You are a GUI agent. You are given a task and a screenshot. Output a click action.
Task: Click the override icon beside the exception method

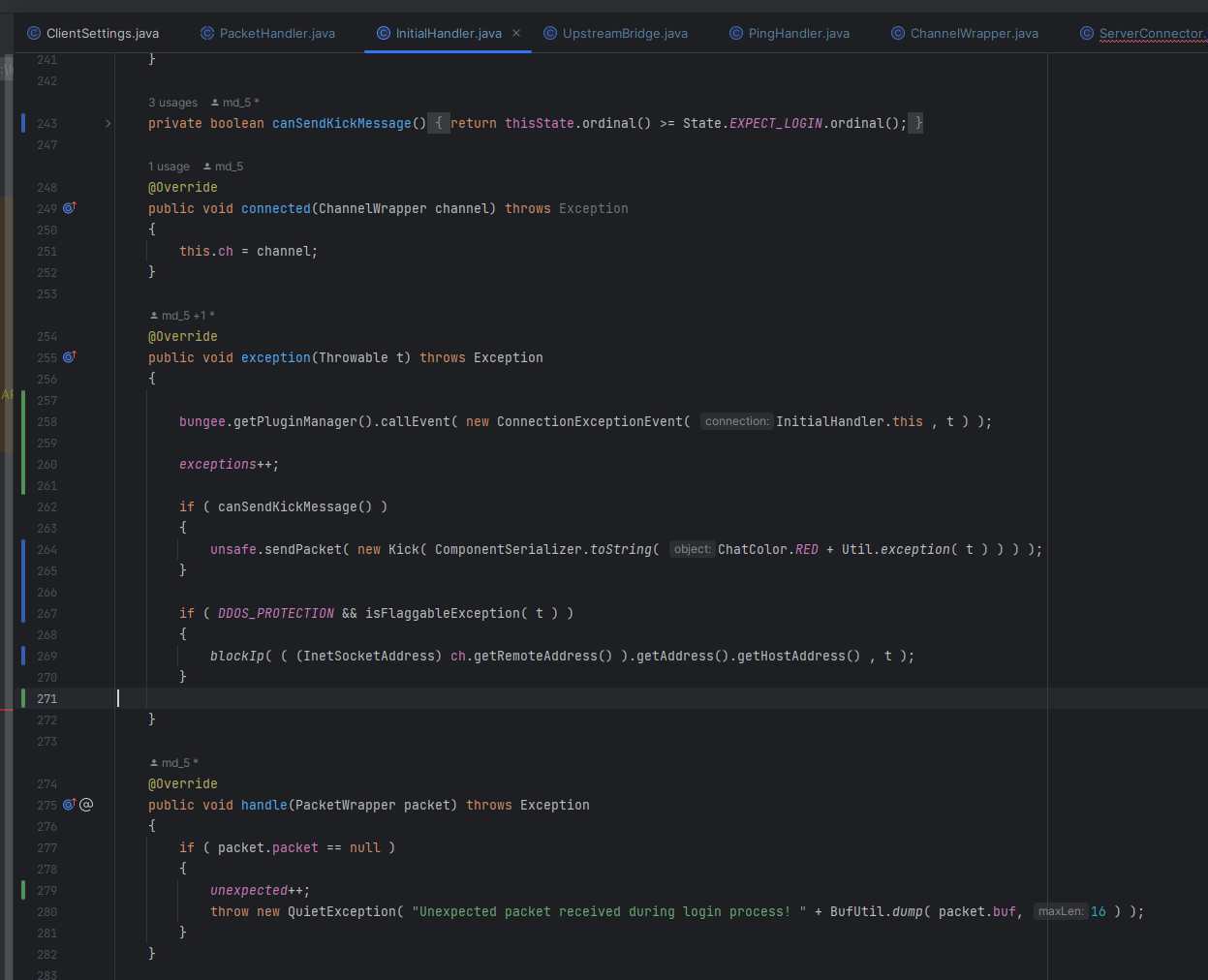[68, 357]
